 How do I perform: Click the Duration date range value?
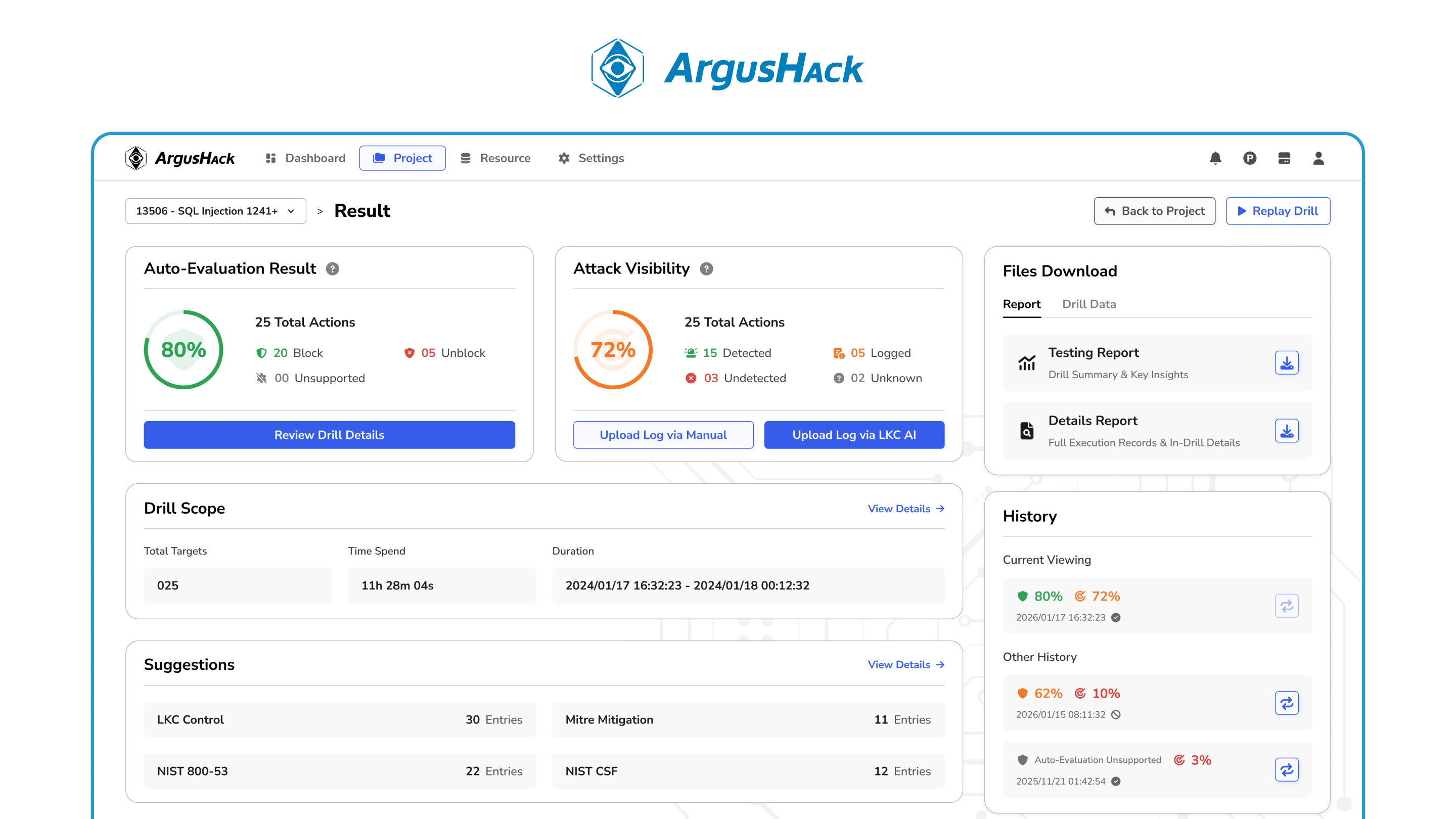[x=748, y=585]
